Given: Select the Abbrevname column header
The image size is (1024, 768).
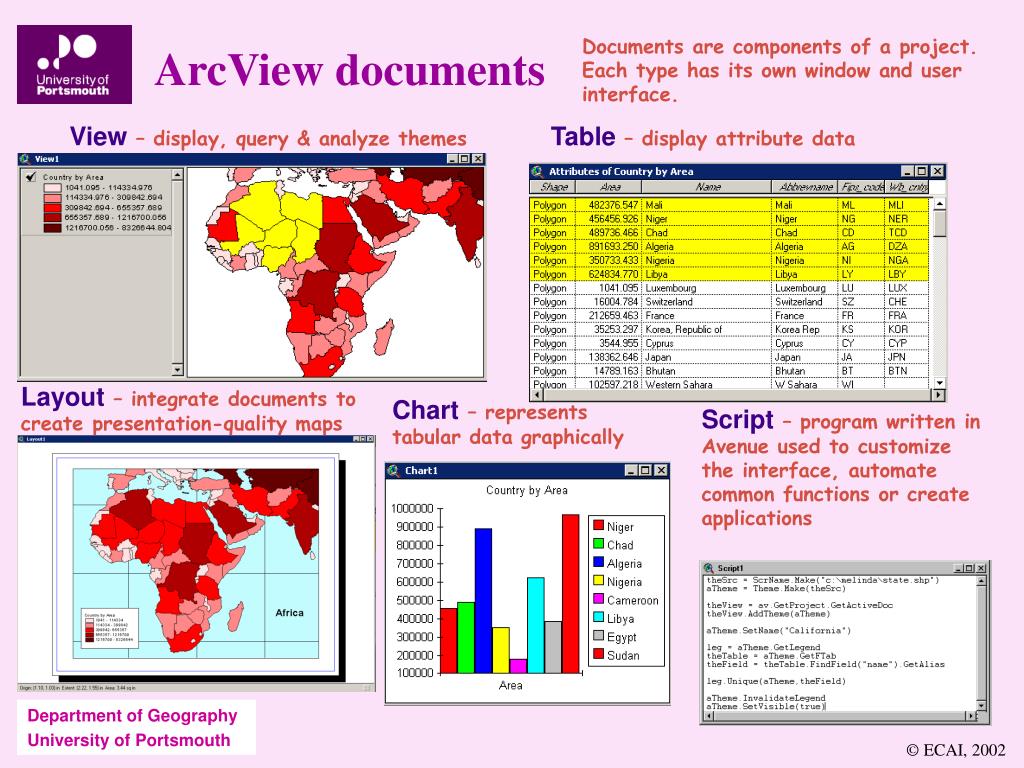Looking at the screenshot, I should (x=805, y=187).
